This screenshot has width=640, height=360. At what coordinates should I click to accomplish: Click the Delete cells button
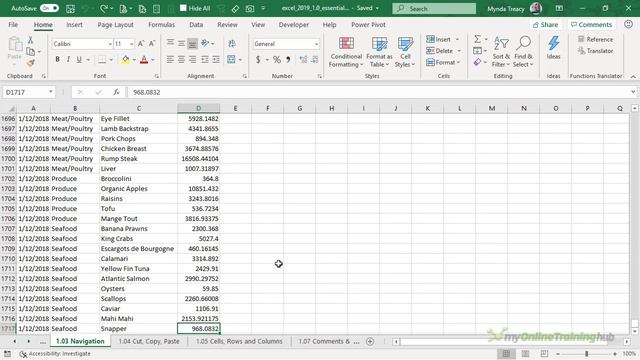click(440, 51)
